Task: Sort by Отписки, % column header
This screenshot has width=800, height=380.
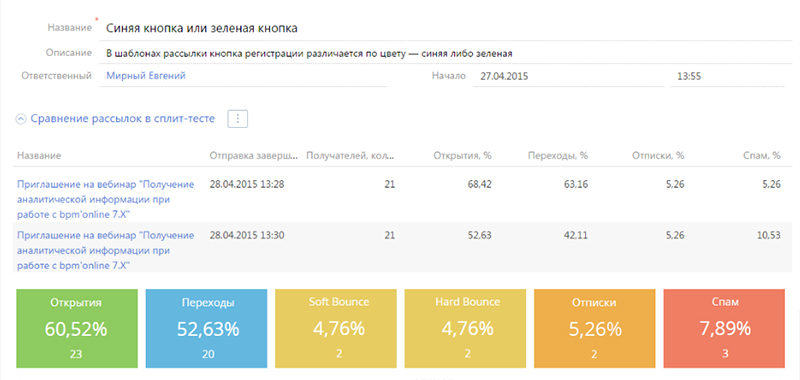Action: [x=658, y=156]
